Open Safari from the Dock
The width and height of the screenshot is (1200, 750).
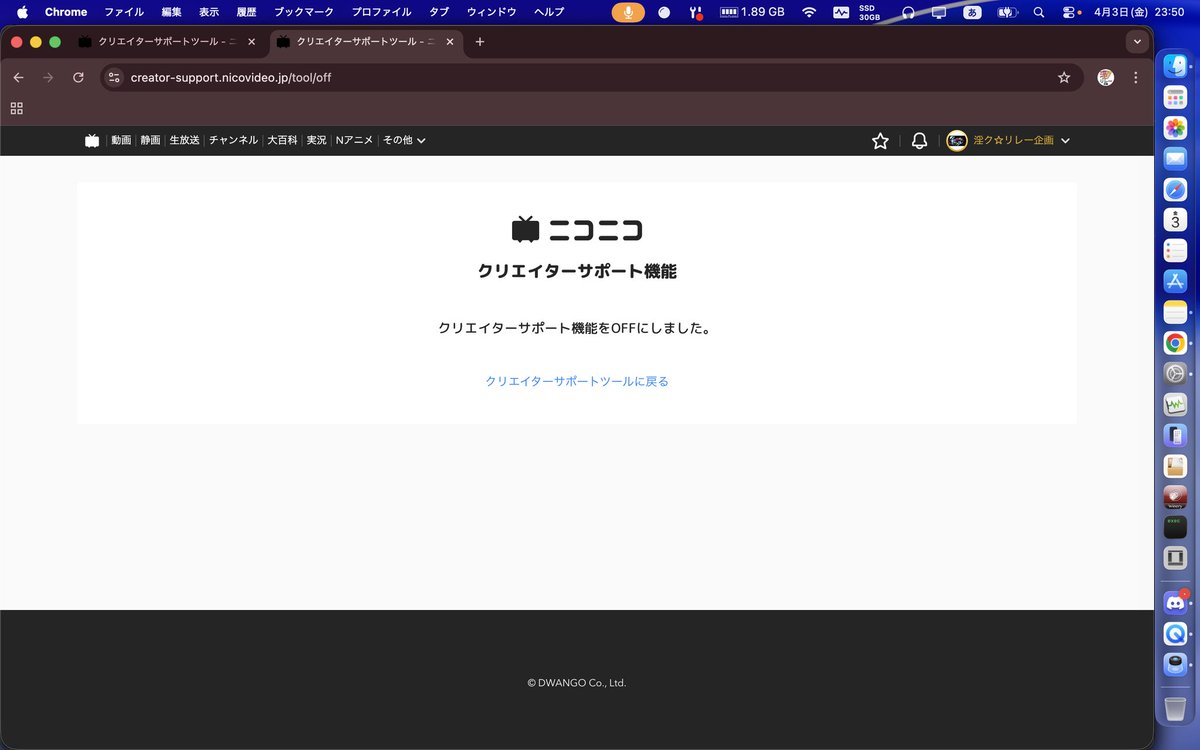click(x=1175, y=189)
